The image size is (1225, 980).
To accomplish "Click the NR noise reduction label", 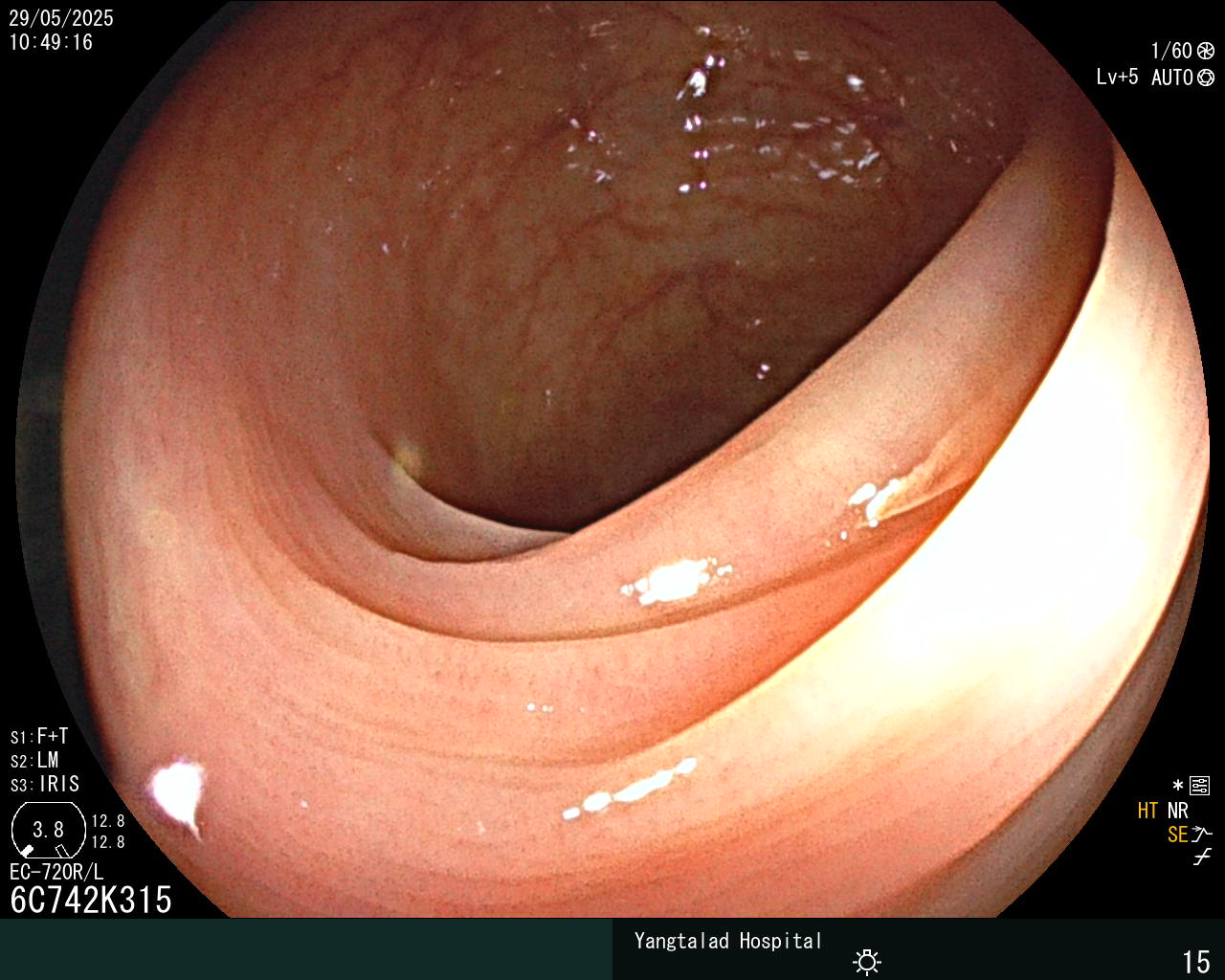I will point(1178,811).
